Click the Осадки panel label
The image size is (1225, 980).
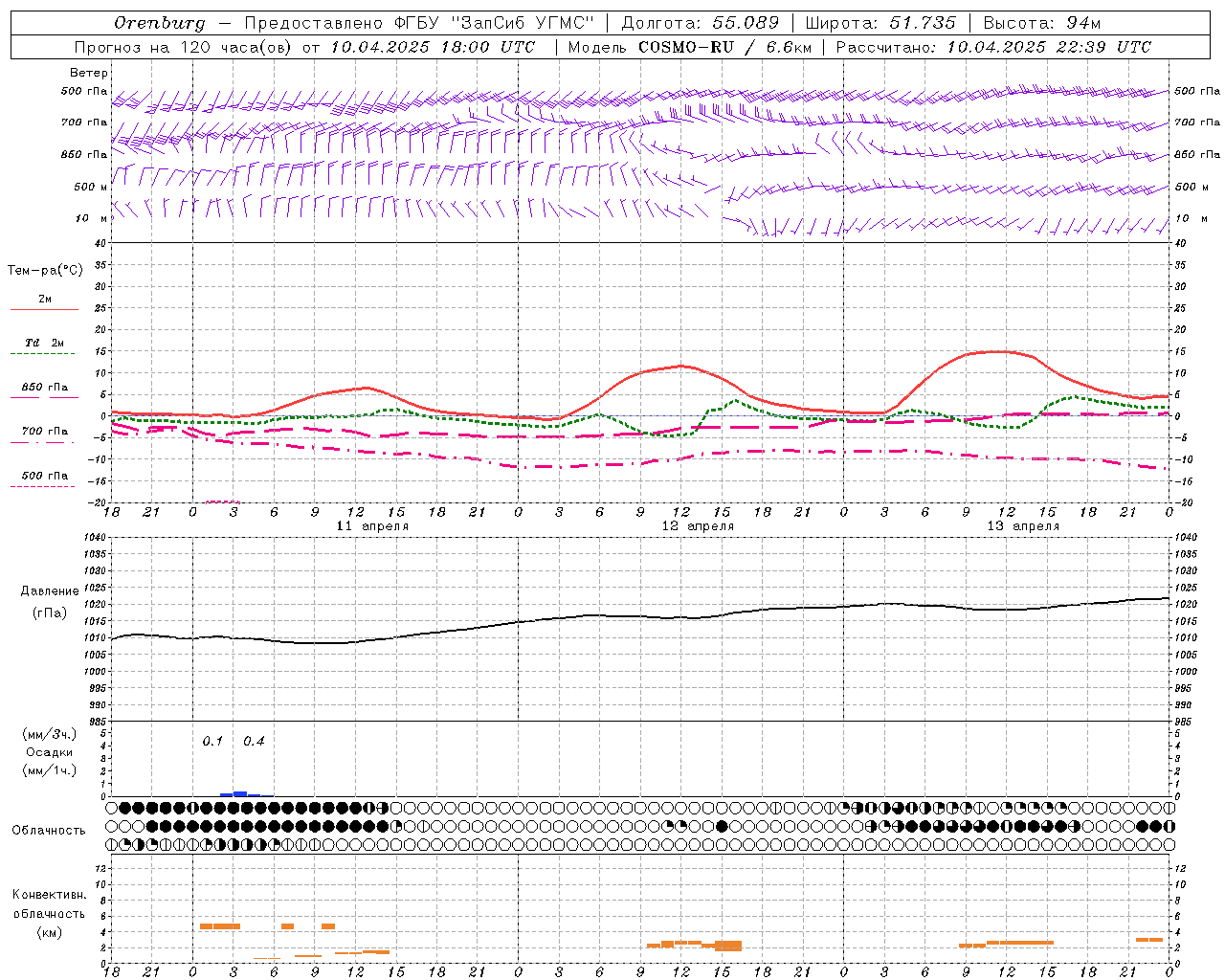click(x=50, y=752)
